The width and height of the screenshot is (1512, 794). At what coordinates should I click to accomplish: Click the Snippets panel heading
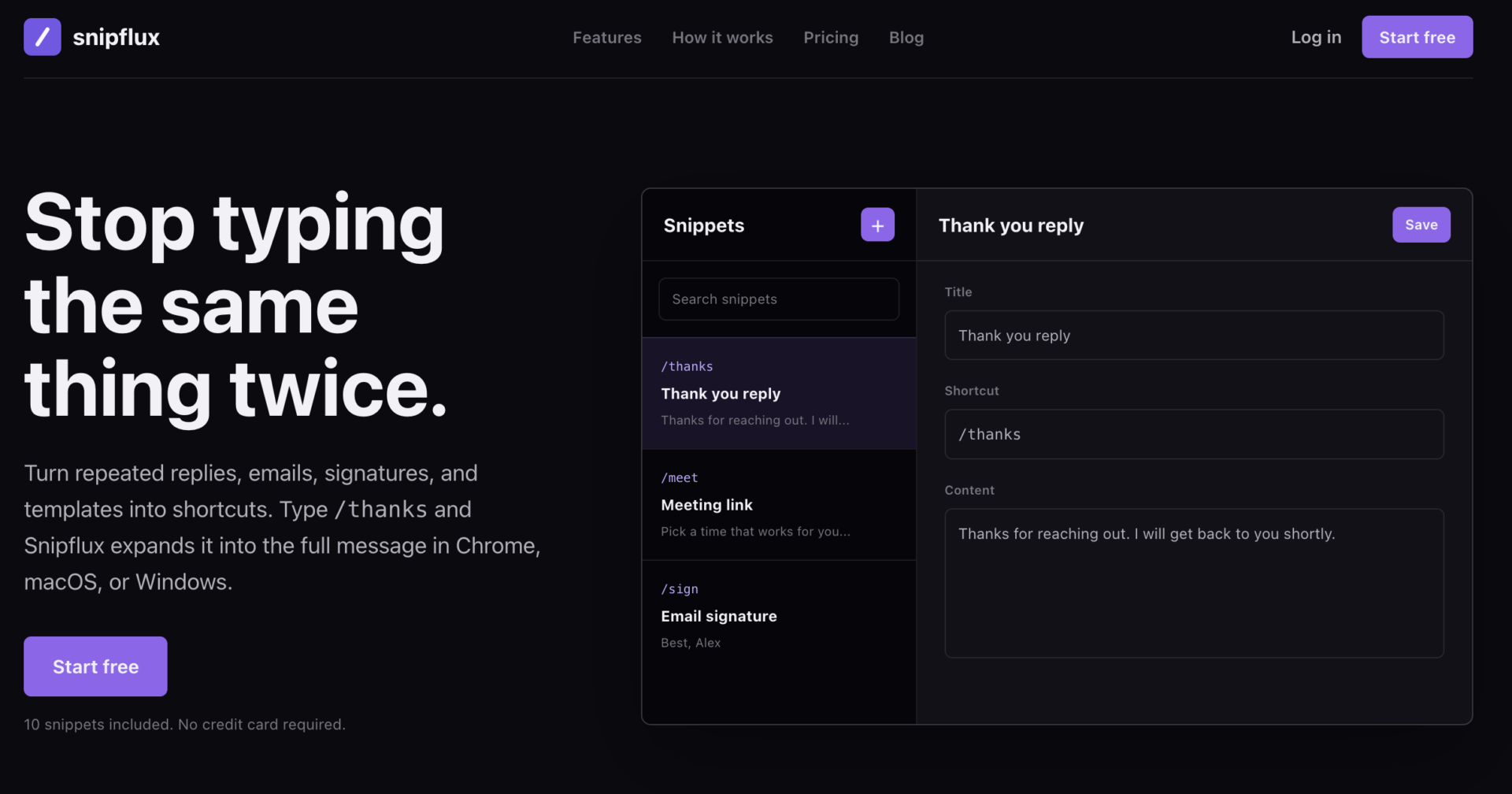pyautogui.click(x=704, y=225)
